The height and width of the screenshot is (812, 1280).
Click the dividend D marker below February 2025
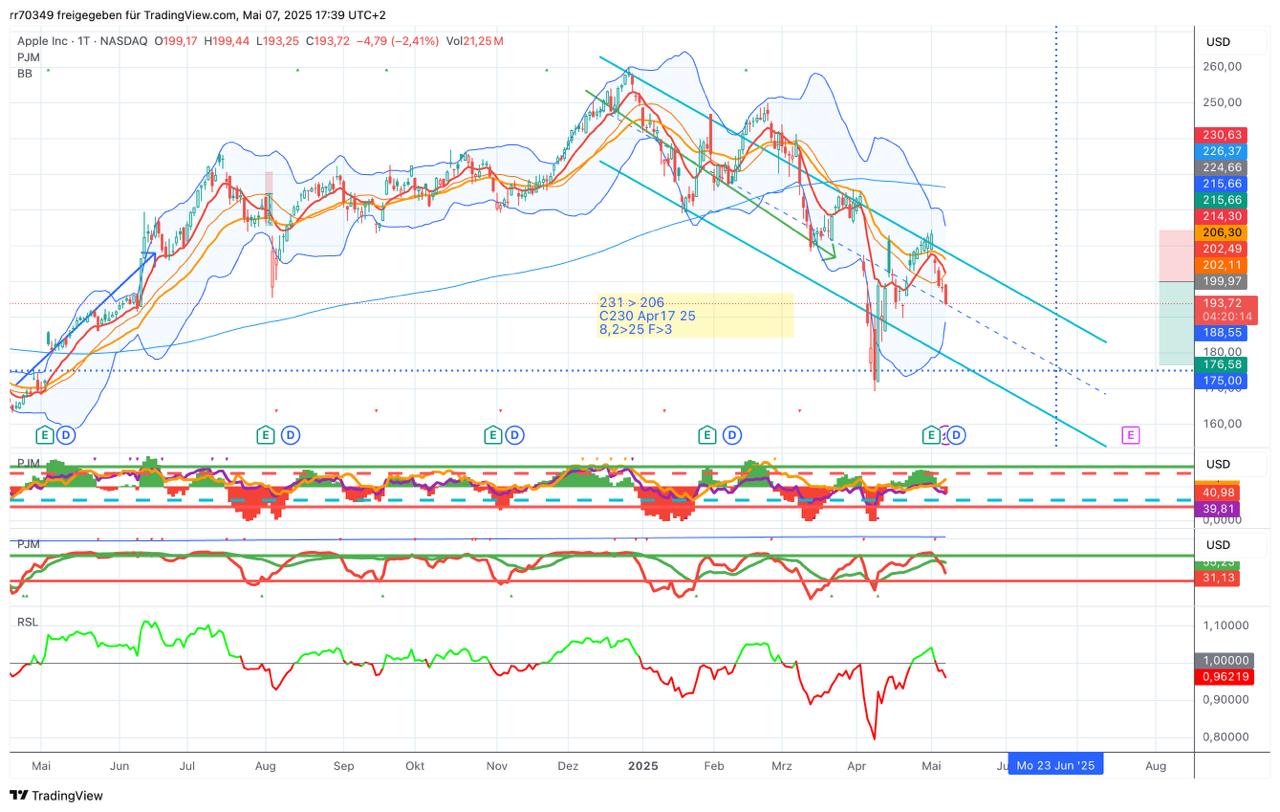(732, 435)
